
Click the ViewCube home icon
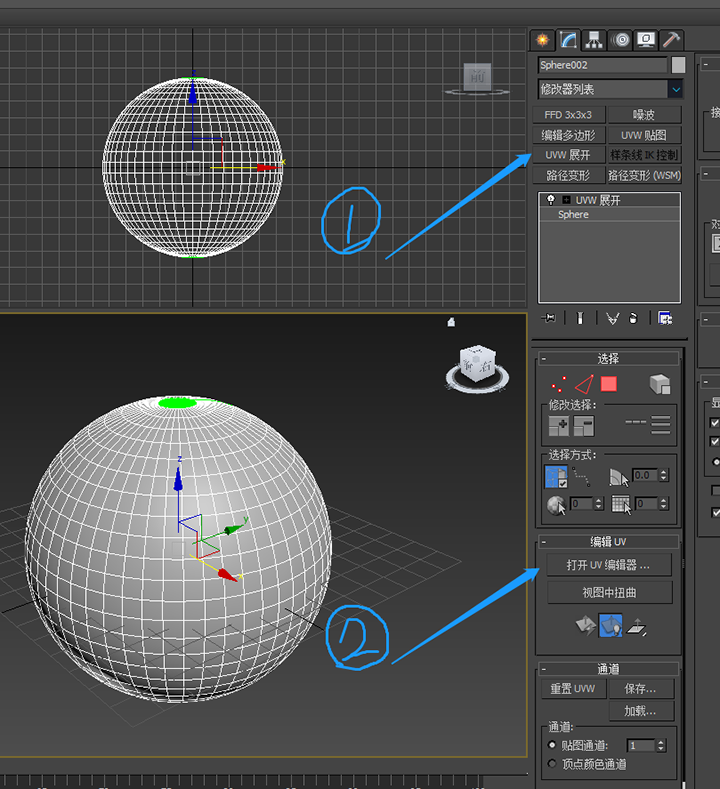[451, 322]
